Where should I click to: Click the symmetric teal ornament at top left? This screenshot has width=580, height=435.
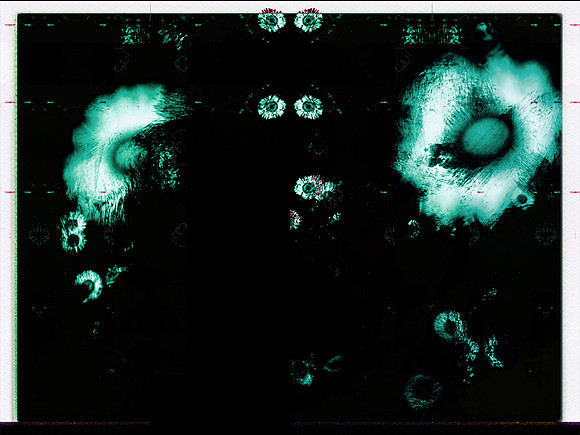pyautogui.click(x=135, y=34)
